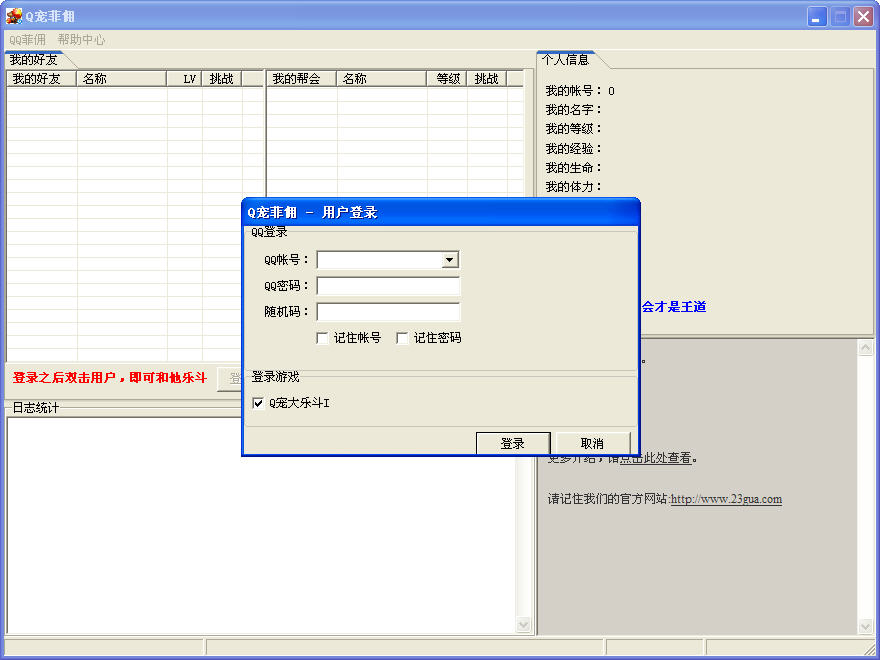
Task: Open the QQ菲佣 menu
Action: point(28,39)
